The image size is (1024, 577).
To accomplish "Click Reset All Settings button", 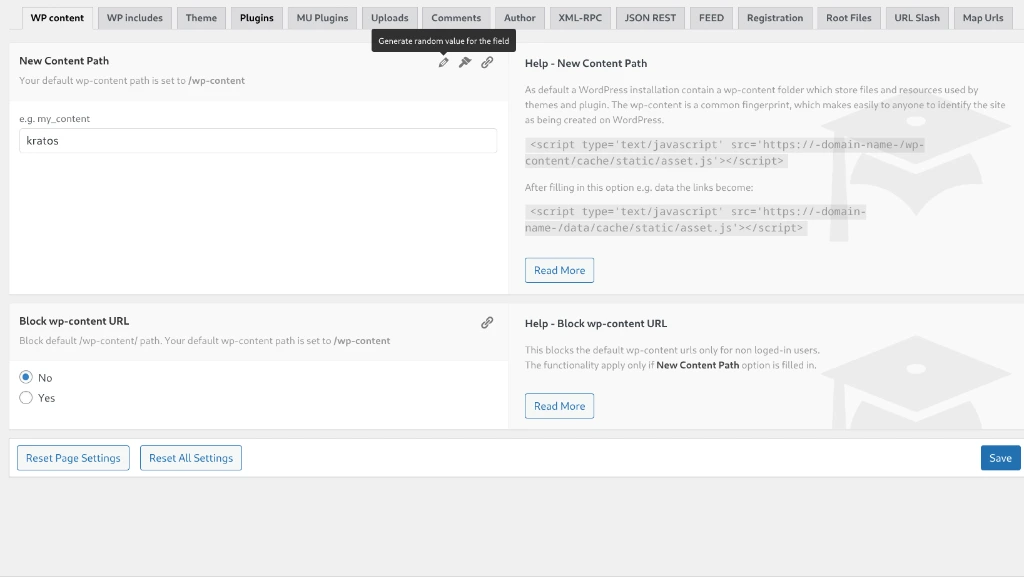I will [191, 458].
